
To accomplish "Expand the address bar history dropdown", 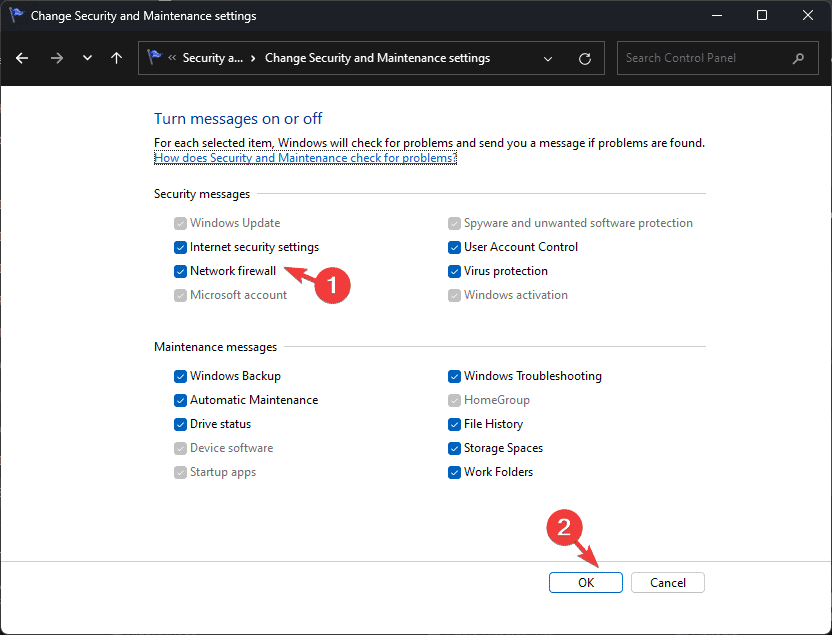I will click(x=548, y=58).
